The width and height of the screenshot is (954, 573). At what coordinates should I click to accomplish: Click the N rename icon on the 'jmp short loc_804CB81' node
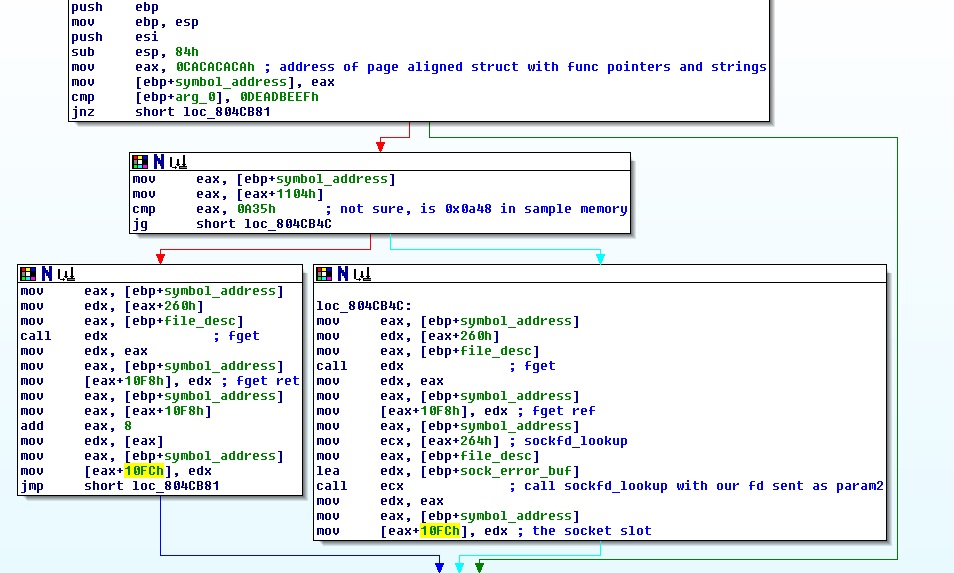tap(47, 274)
